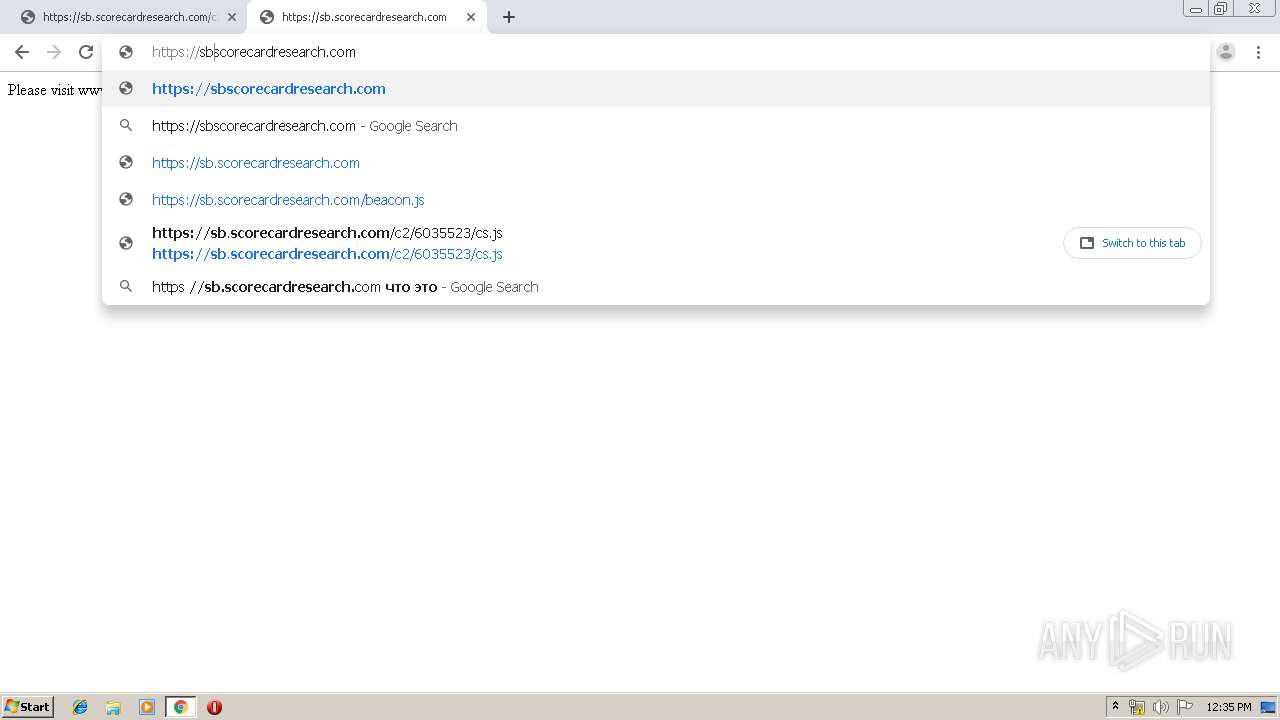The width and height of the screenshot is (1280, 720).
Task: Open a new tab with the plus button
Action: (x=509, y=17)
